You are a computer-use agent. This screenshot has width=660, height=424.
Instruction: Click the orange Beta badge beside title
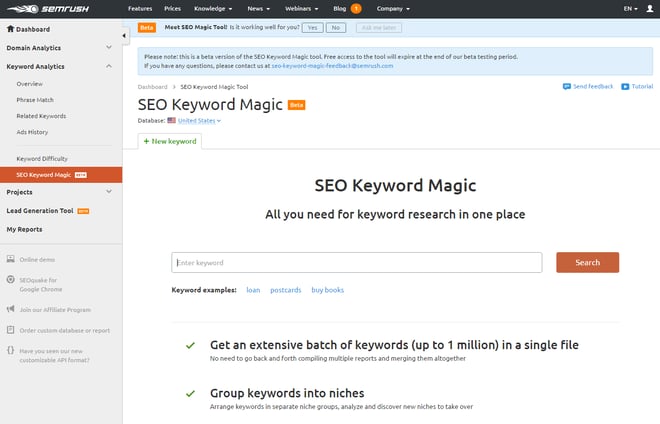296,105
